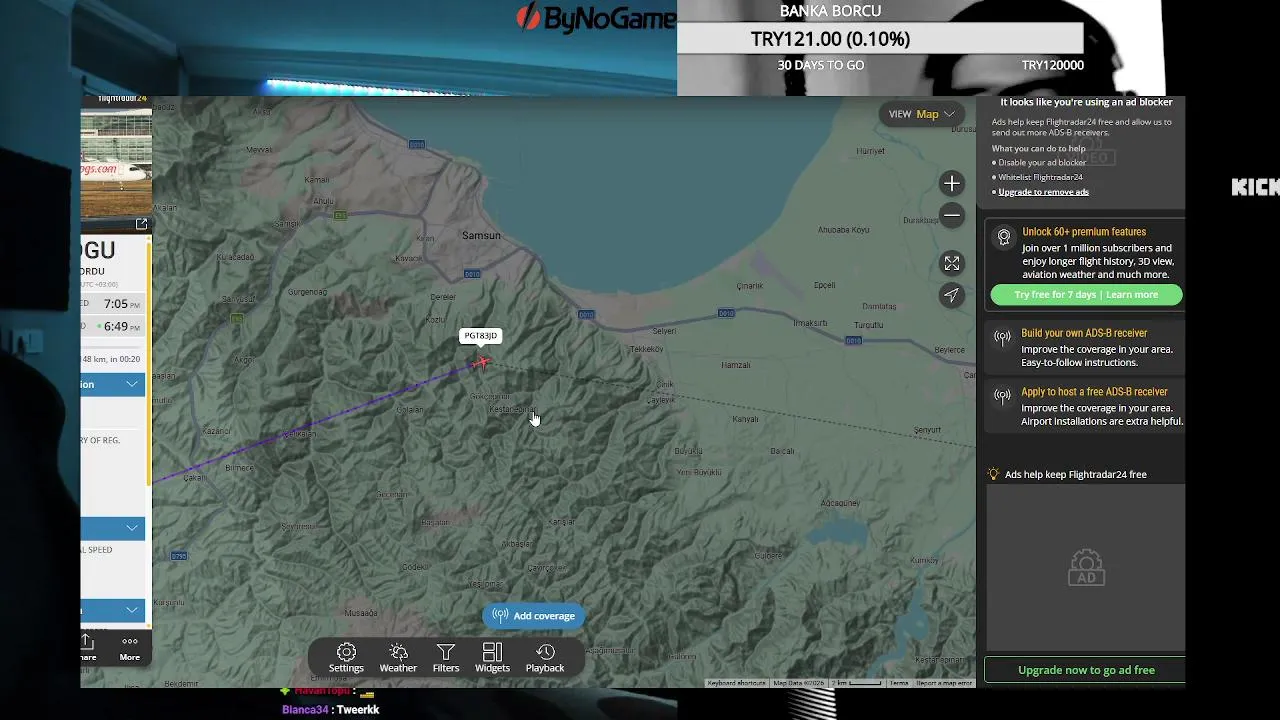
Task: Open More options in flight panel
Action: (130, 648)
